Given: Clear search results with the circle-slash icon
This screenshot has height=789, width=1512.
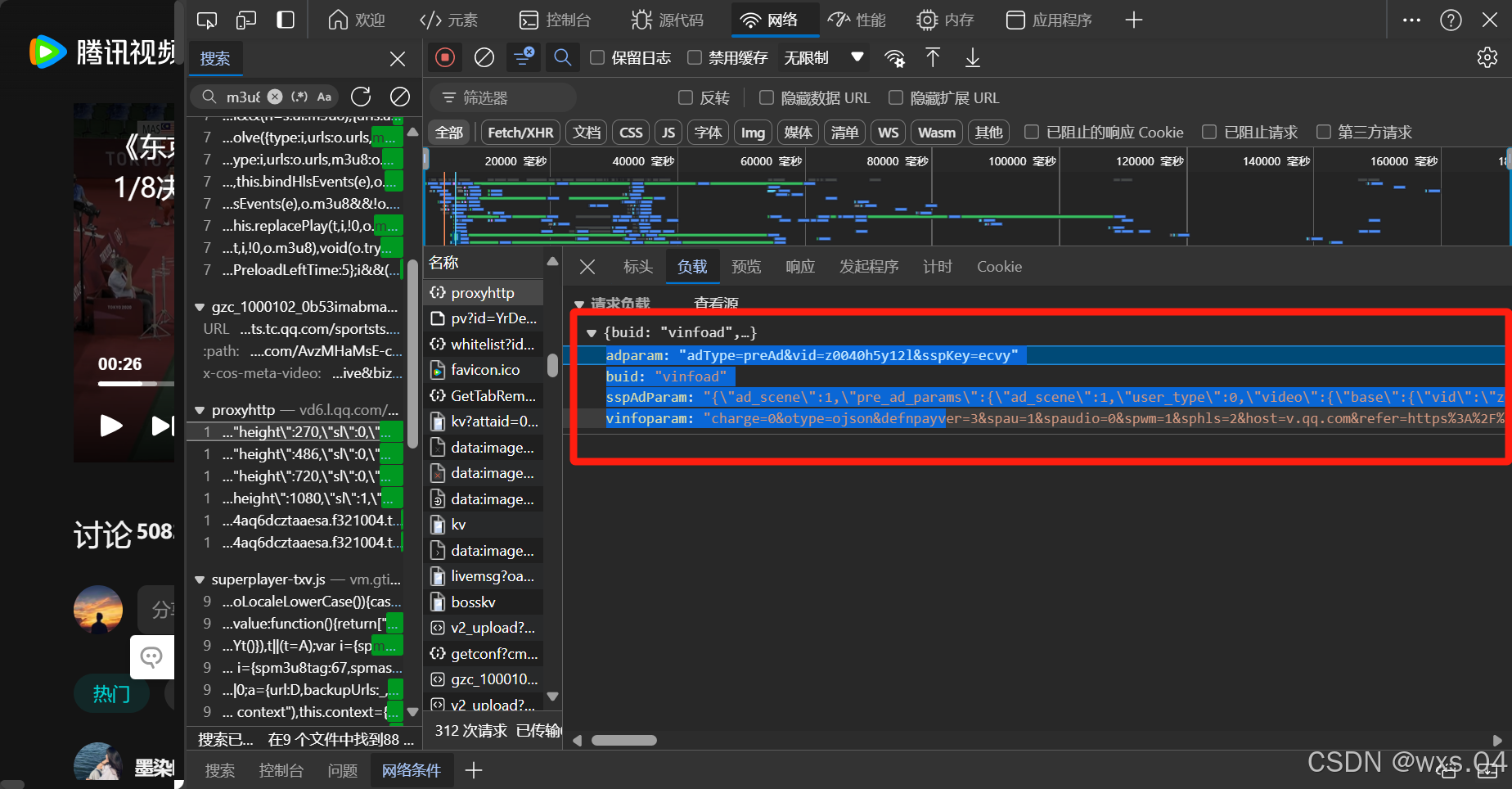Looking at the screenshot, I should pyautogui.click(x=400, y=97).
